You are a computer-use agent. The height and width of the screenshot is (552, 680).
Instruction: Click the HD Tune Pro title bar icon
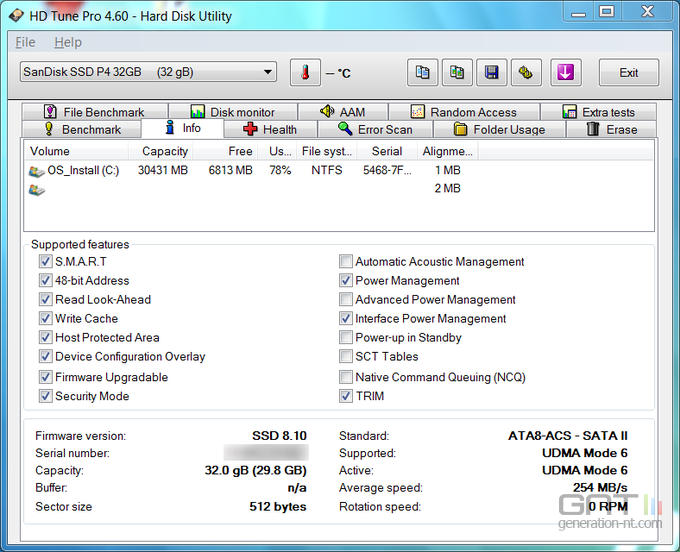(x=16, y=16)
